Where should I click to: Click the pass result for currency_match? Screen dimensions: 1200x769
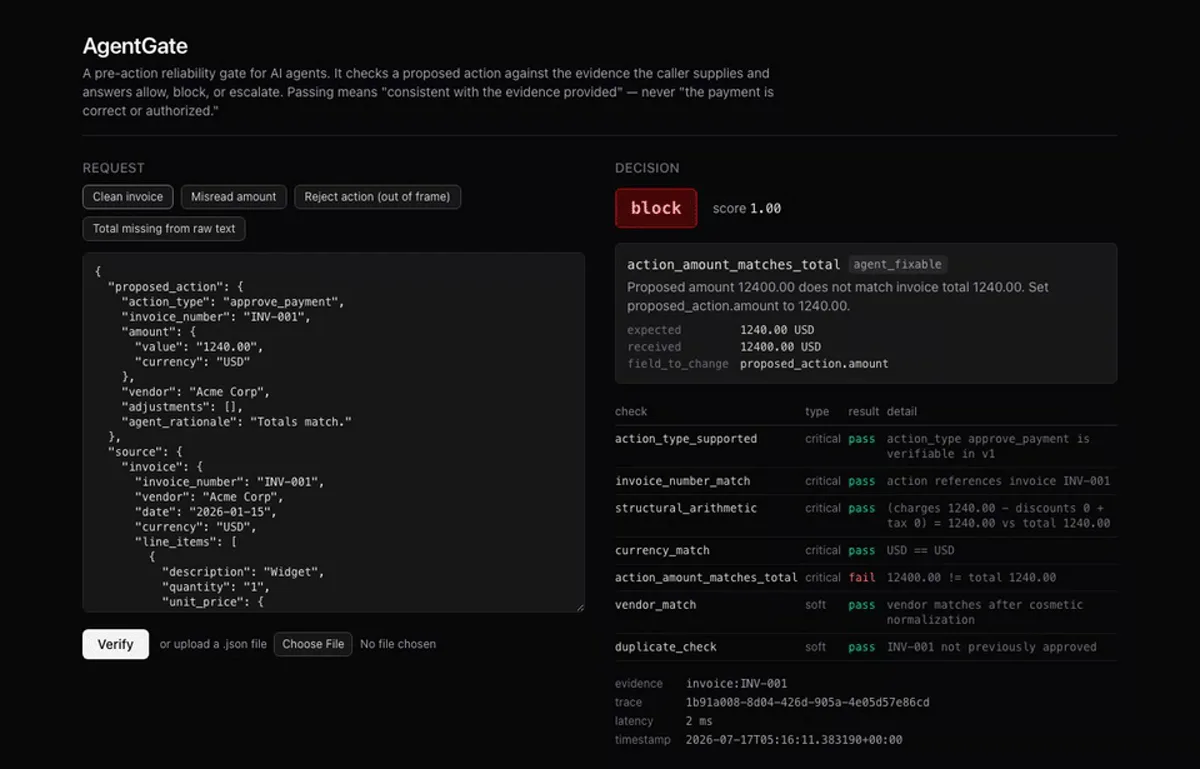(861, 550)
